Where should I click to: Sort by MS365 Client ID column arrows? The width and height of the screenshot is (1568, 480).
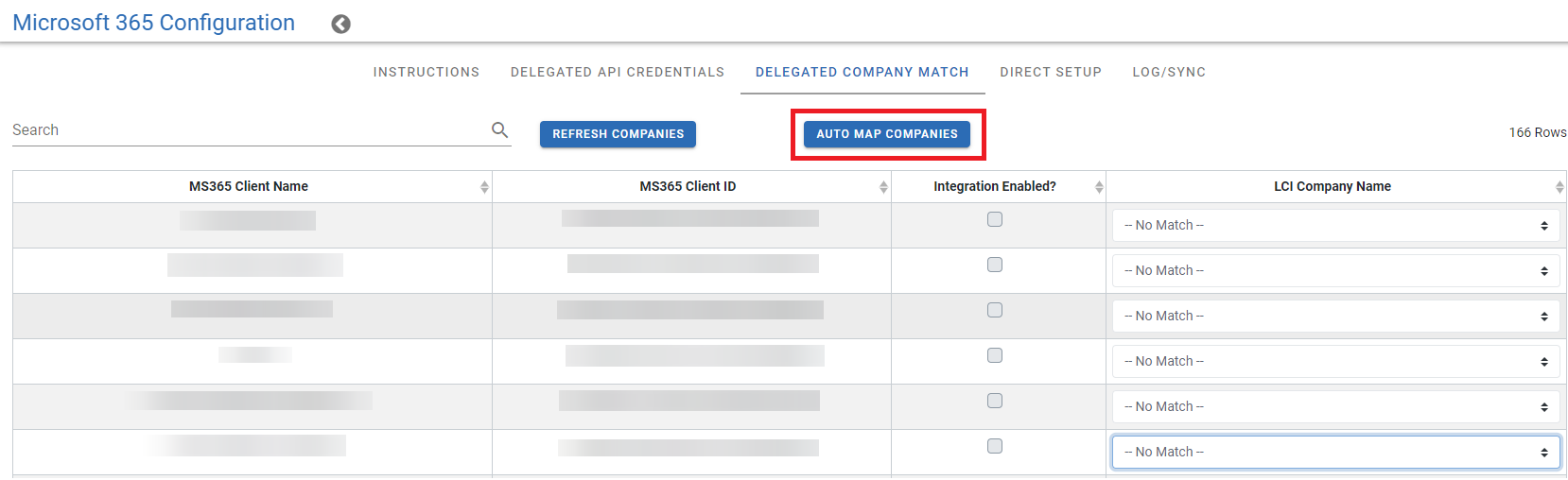[883, 187]
